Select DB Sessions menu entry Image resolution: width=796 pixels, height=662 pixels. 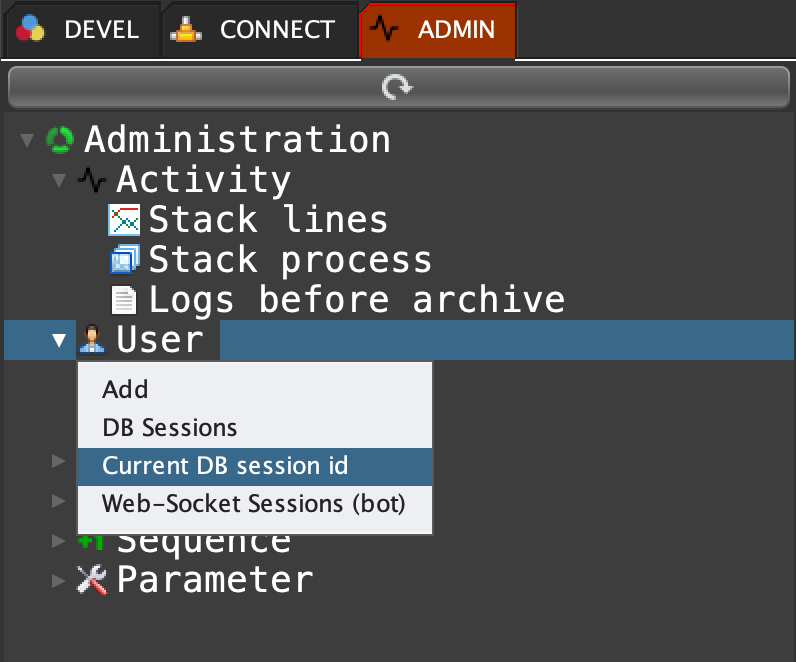(170, 428)
